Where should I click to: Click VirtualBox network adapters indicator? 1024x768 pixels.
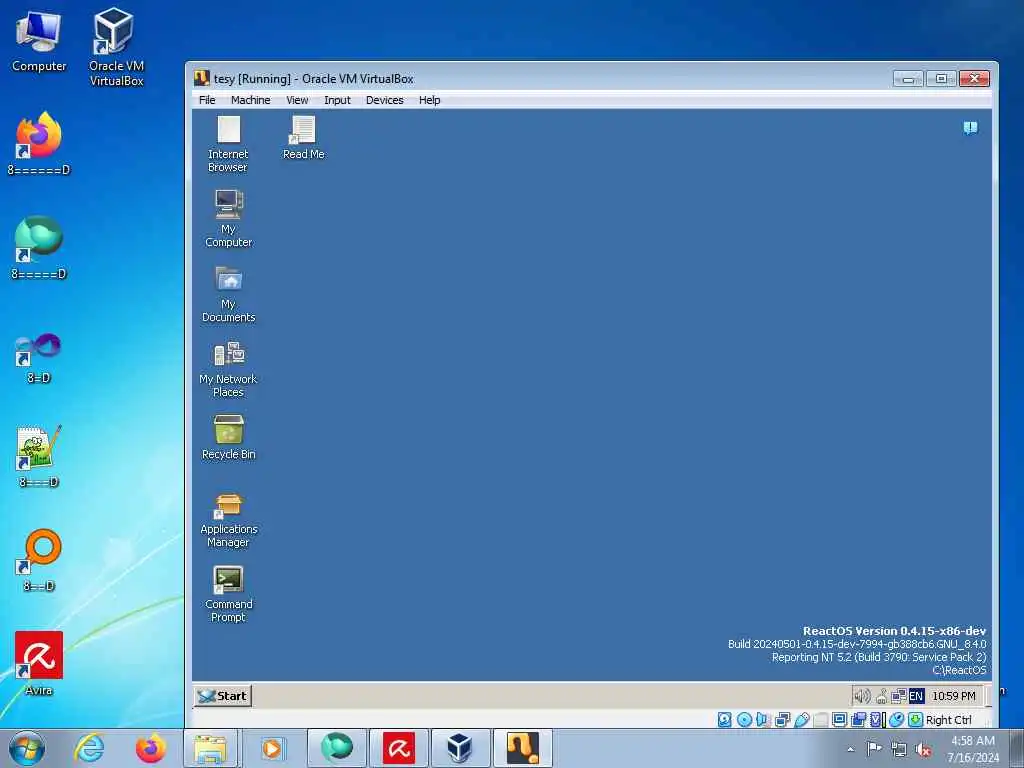[782, 720]
